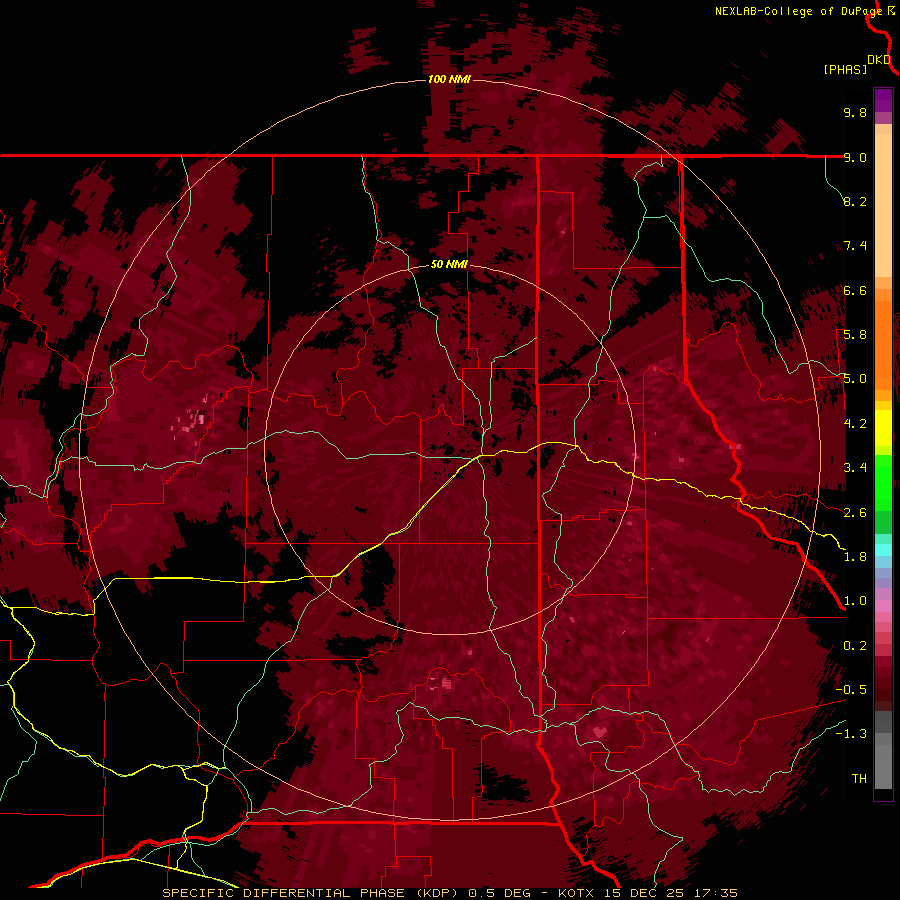The height and width of the screenshot is (900, 900).
Task: Click the 1.0 color scale label
Action: (x=855, y=601)
